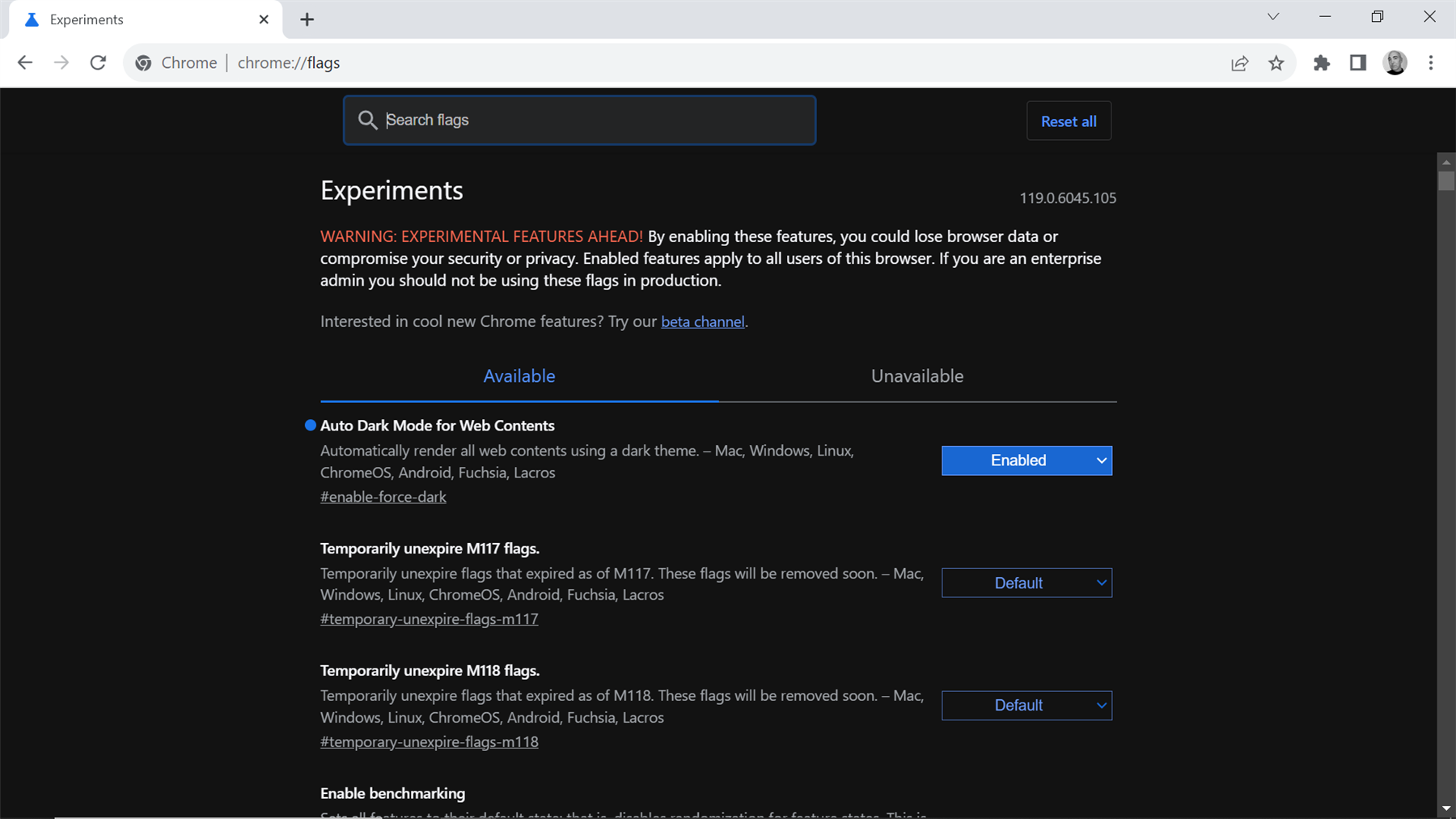
Task: Click the Chrome site info icon in address bar
Action: 143,63
